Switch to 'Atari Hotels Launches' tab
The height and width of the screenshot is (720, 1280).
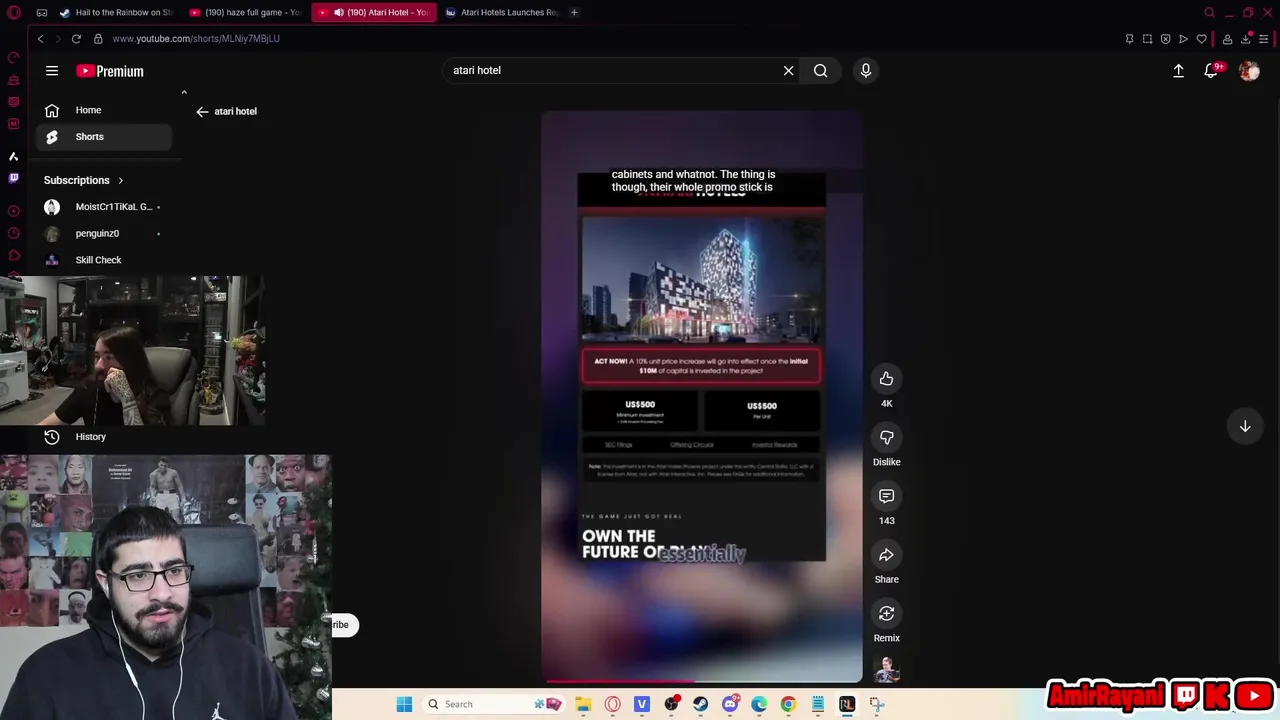click(502, 12)
